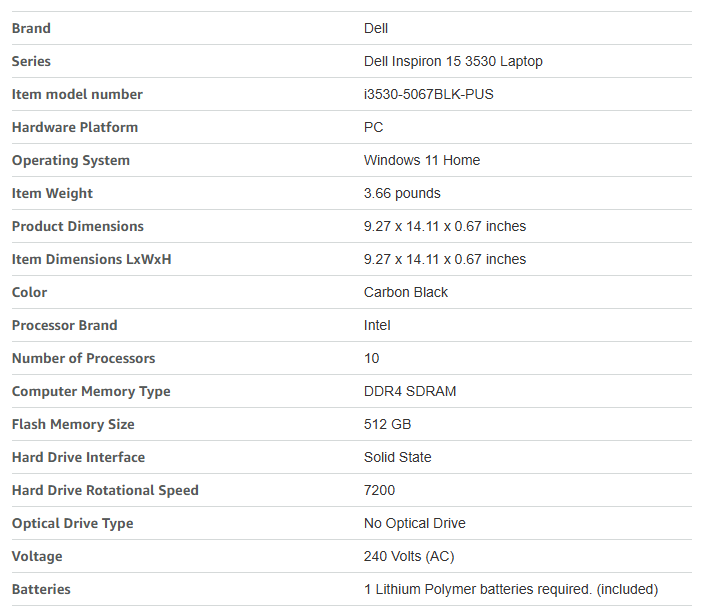704x616 pixels.
Task: Click the Dell Inspiron 15 3530 Laptop text
Action: [453, 61]
